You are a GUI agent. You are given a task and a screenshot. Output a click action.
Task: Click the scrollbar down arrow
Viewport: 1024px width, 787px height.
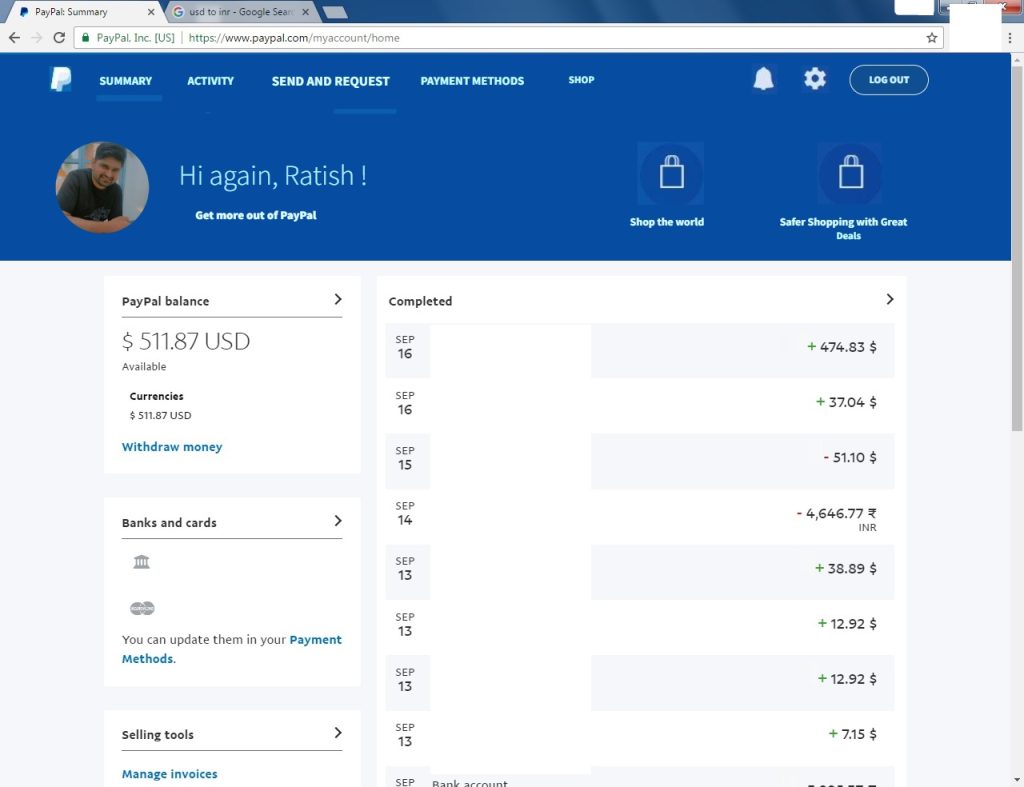1017,780
